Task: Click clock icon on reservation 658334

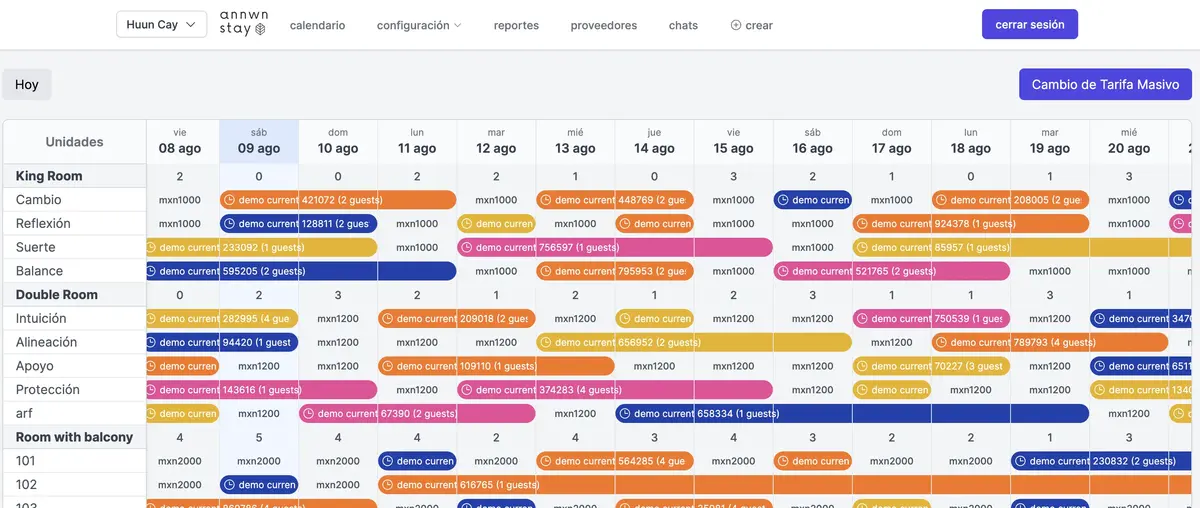Action: pyautogui.click(x=623, y=413)
